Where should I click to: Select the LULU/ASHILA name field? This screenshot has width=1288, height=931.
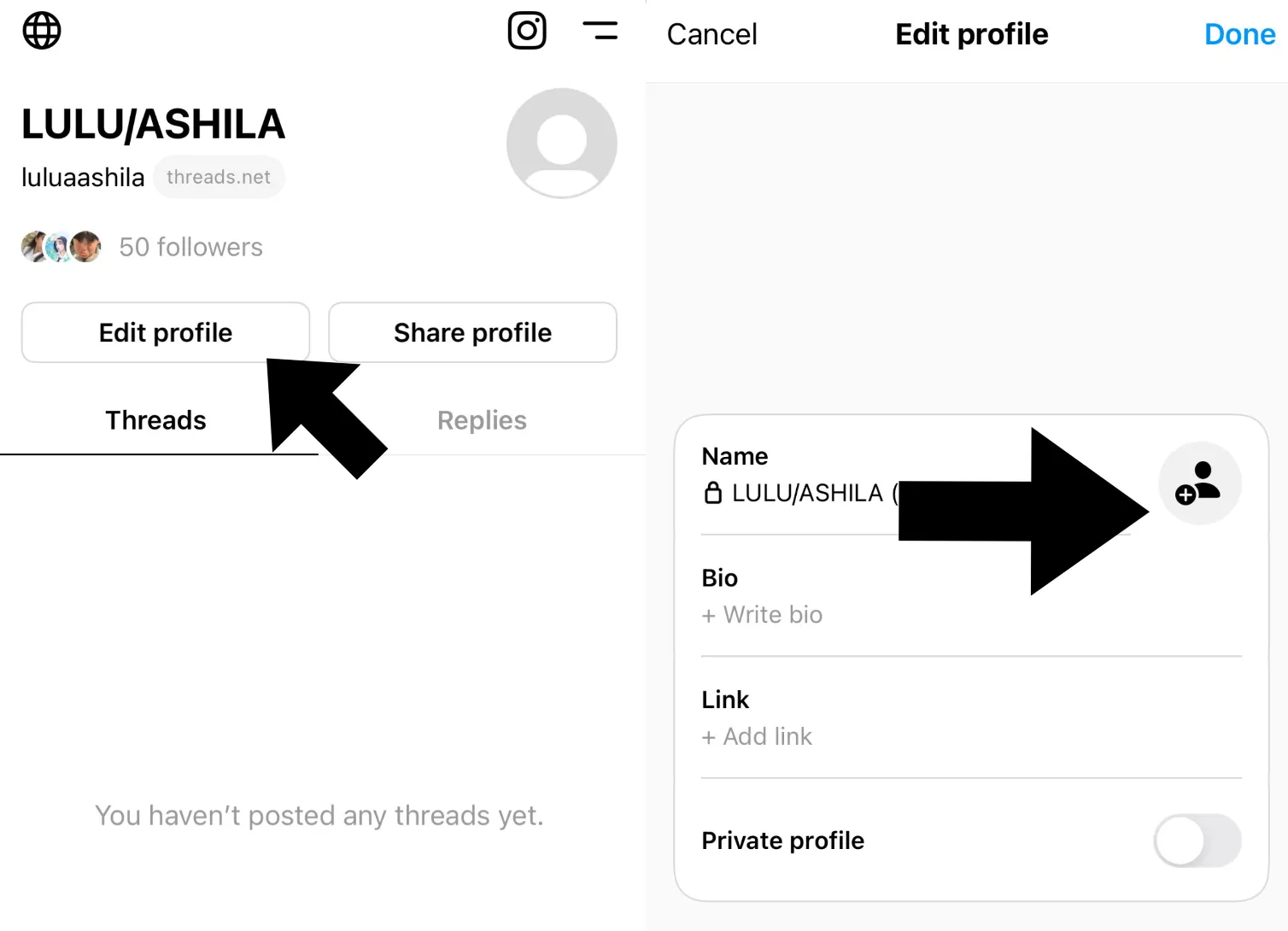[807, 493]
